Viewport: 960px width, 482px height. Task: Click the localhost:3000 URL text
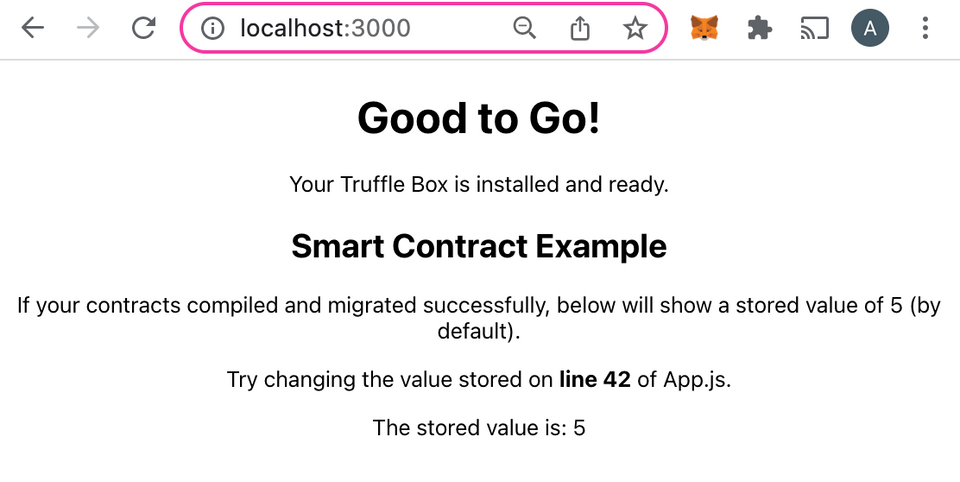pos(325,29)
